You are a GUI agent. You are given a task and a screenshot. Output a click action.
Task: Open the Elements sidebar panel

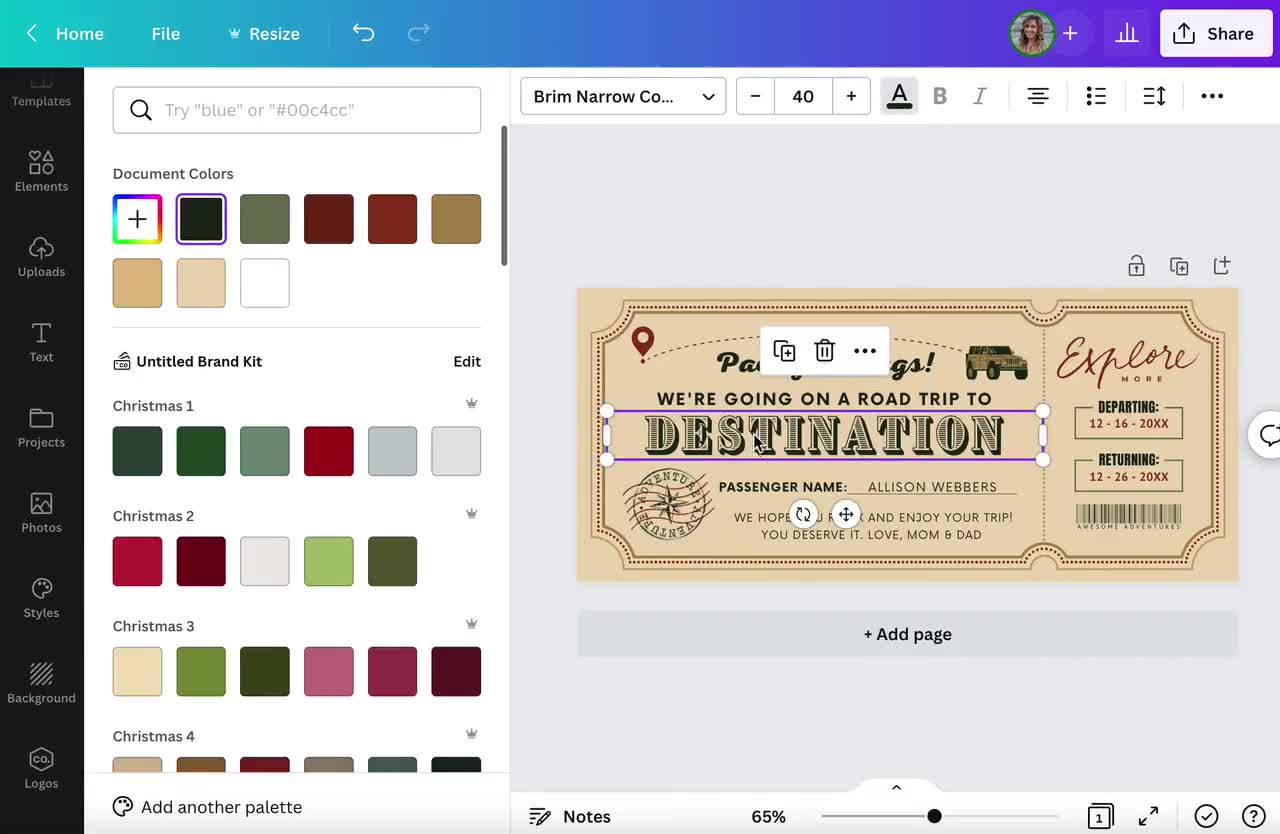(x=41, y=171)
